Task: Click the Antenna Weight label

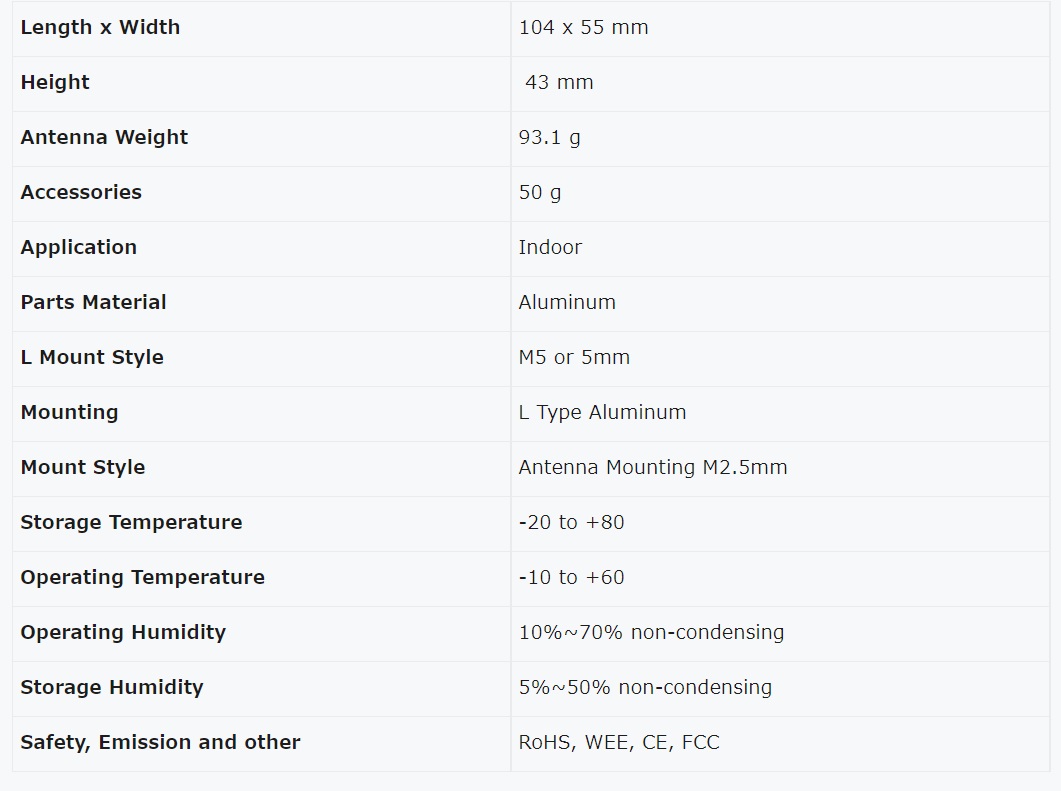Action: (x=104, y=137)
